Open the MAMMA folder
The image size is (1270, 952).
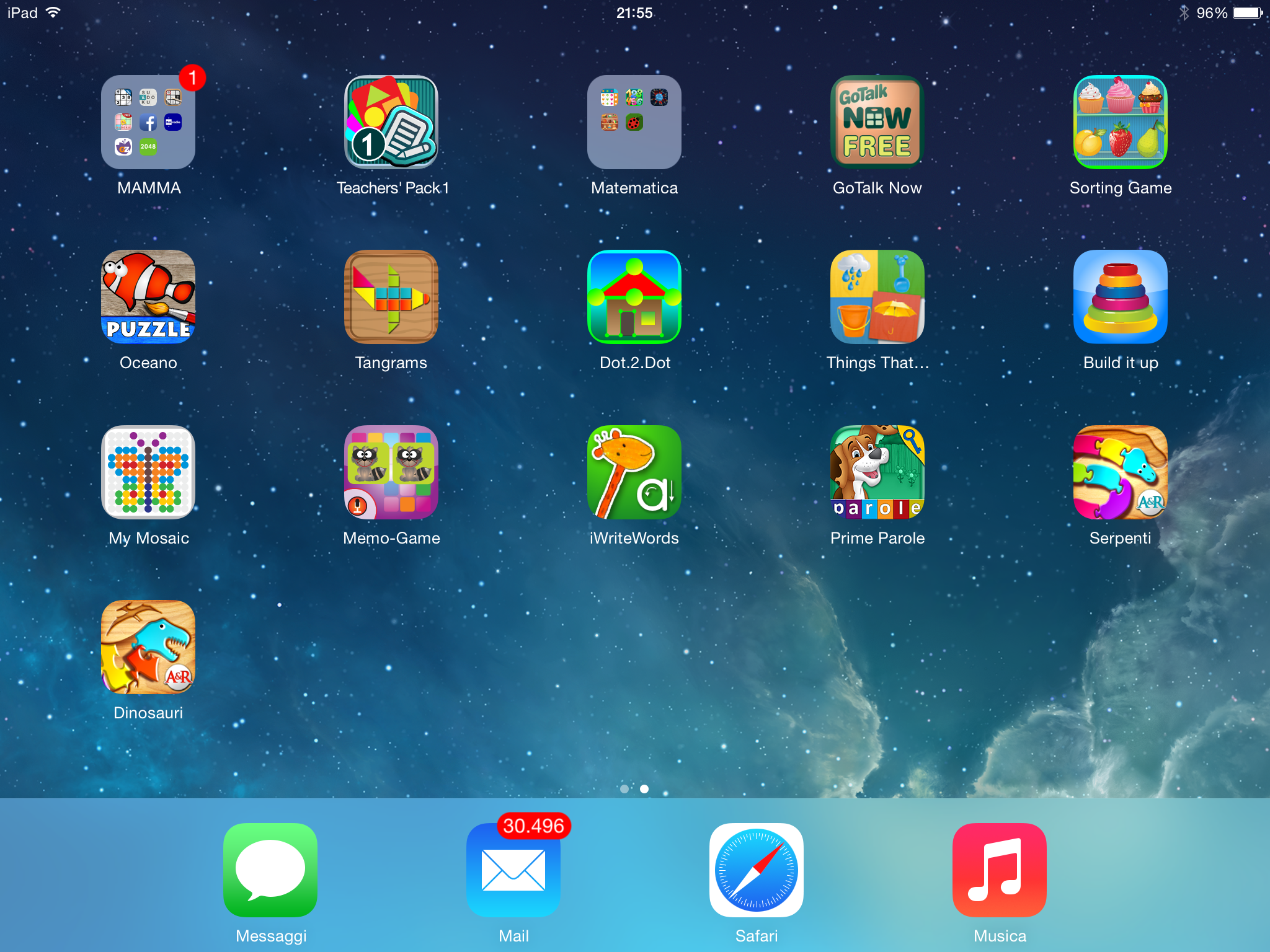point(148,122)
